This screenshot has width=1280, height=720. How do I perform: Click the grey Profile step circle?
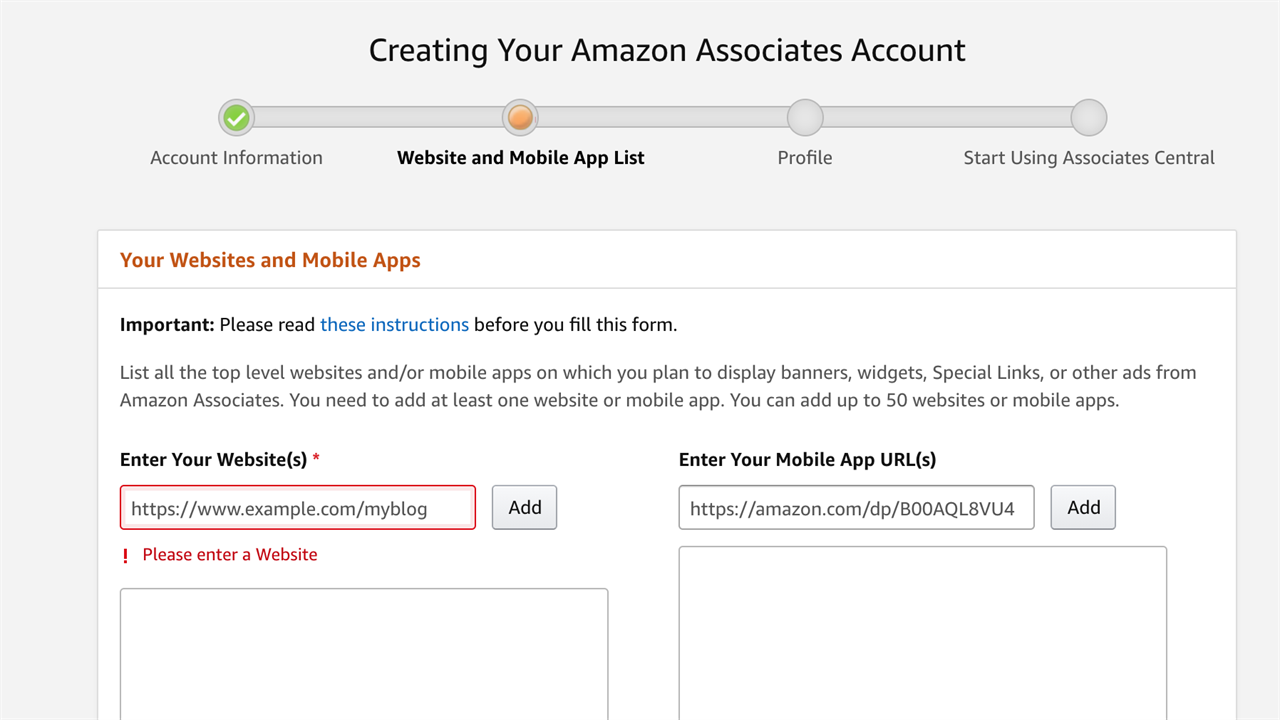pos(805,118)
